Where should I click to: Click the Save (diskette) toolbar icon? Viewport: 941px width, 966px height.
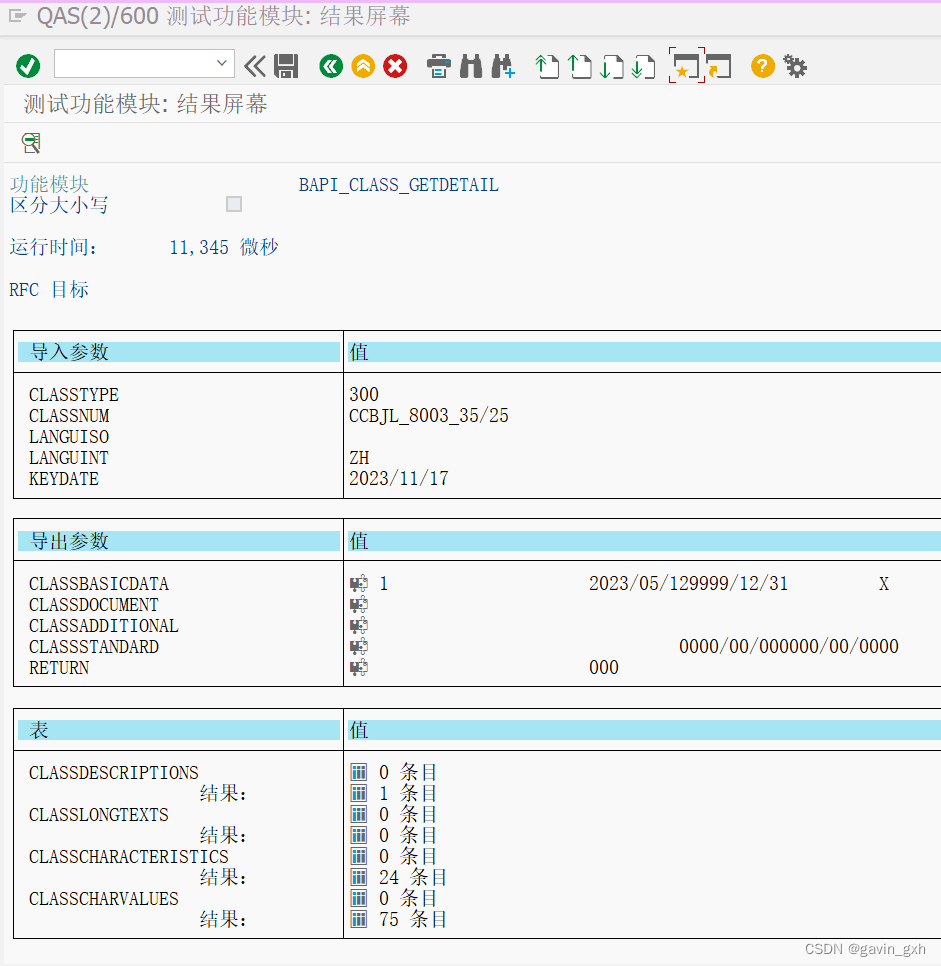(x=286, y=66)
